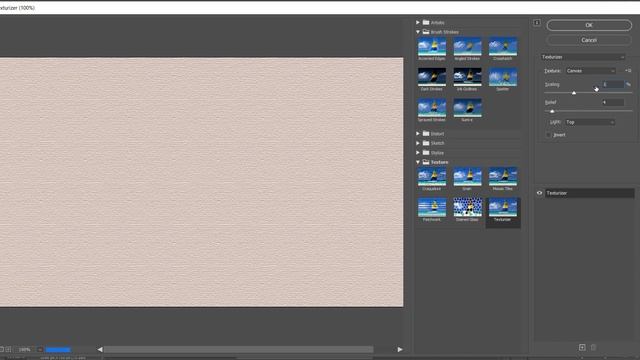
Task: Open the Light direction Top dropdown
Action: pos(590,122)
